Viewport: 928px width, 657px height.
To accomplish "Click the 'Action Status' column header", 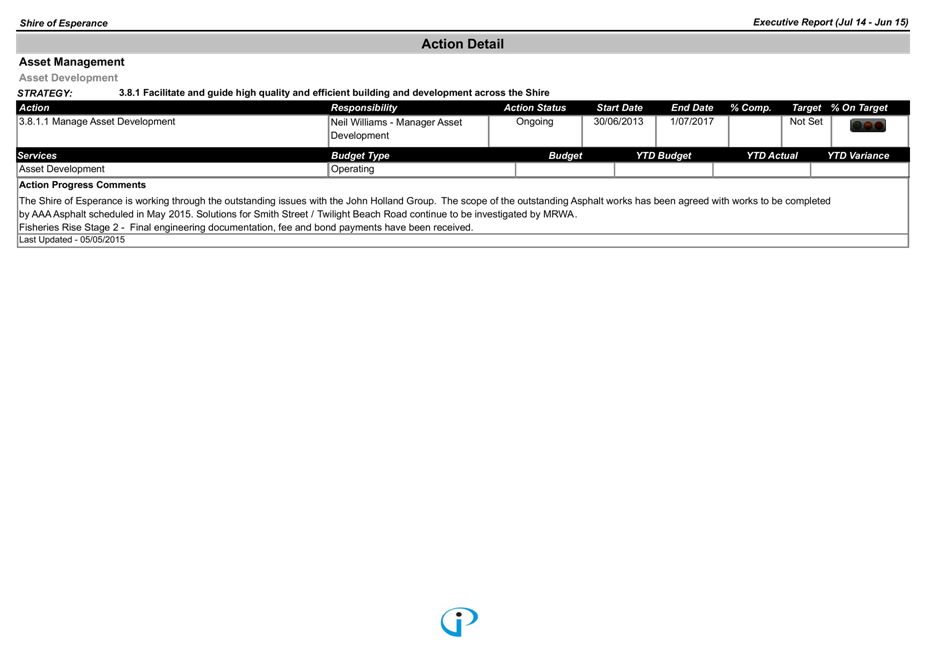I will (534, 108).
